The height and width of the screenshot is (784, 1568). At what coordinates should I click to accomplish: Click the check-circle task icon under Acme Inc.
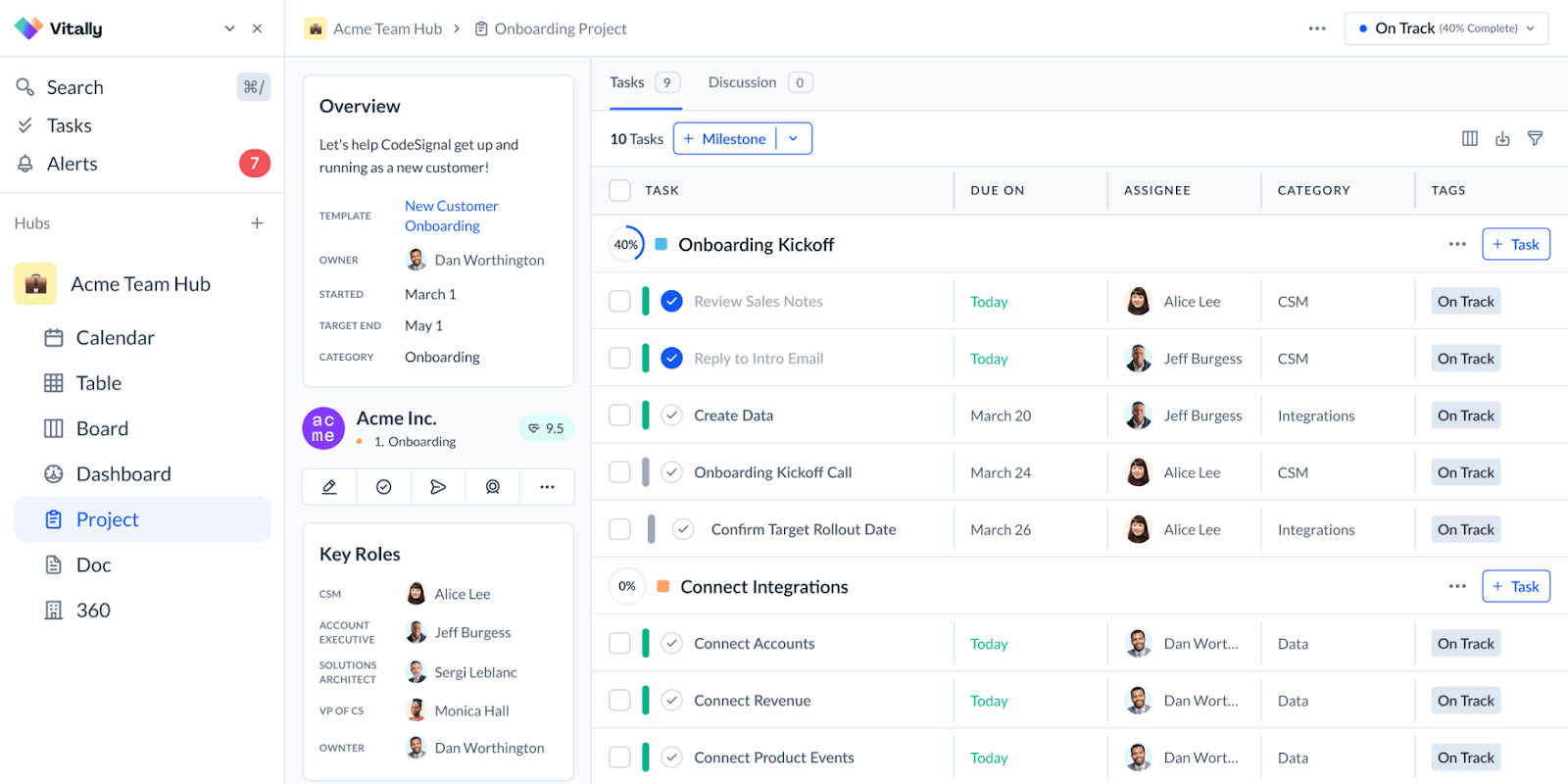tap(384, 487)
